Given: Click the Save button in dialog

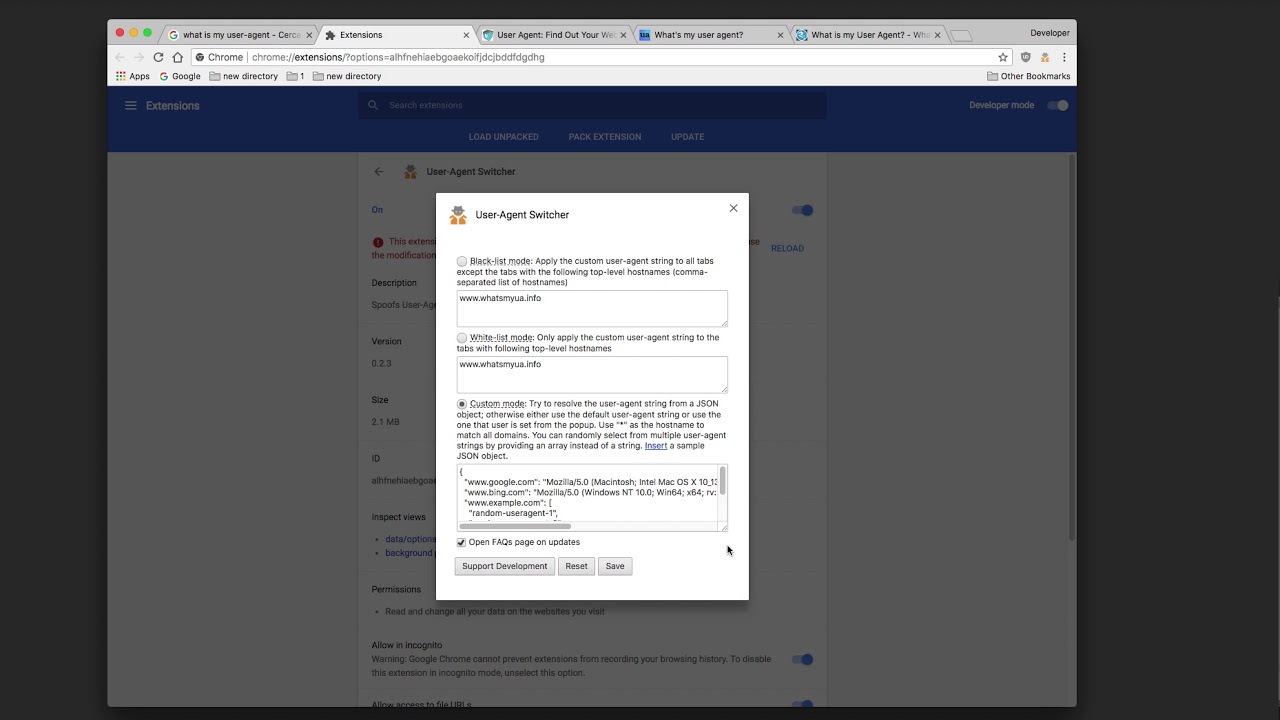Looking at the screenshot, I should pyautogui.click(x=615, y=566).
